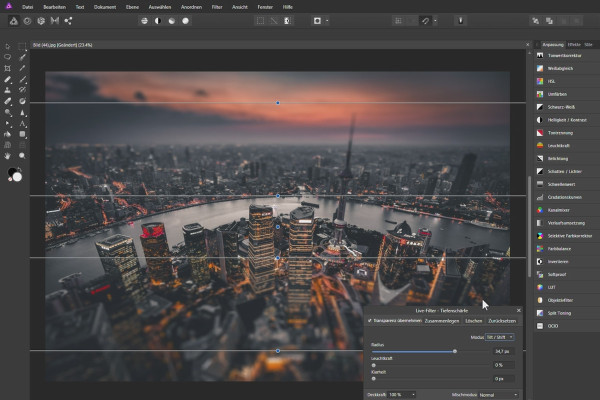Viewport: 600px width, 400px height.
Task: Select the View hand tool
Action: [8, 156]
